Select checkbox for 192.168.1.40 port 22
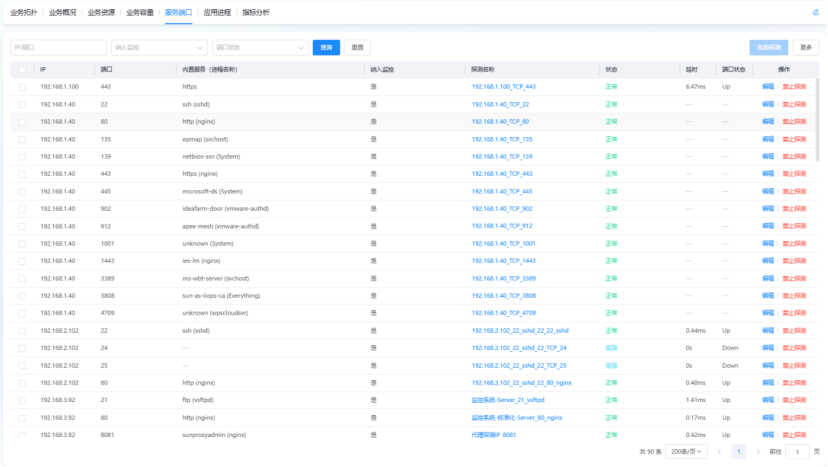Image resolution: width=828 pixels, height=467 pixels. click(22, 105)
